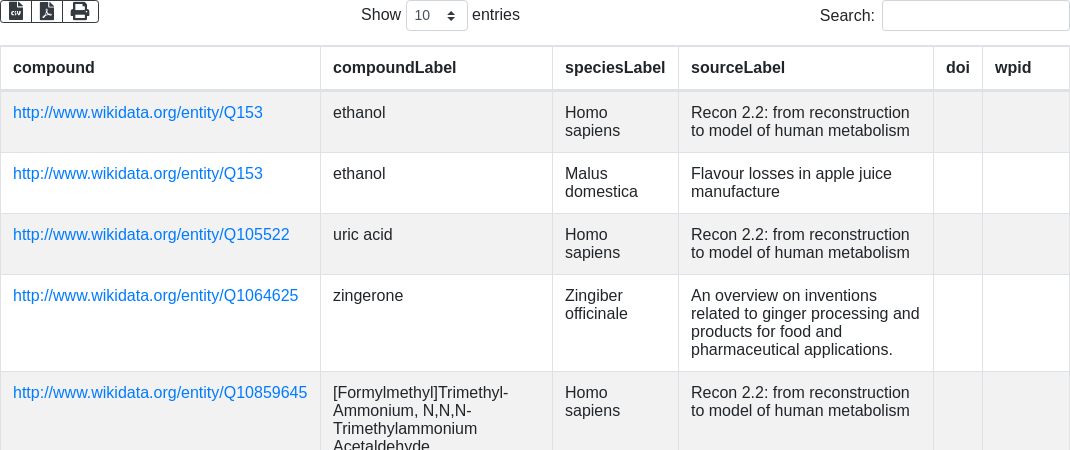
Task: Sort by the compoundLabel column header
Action: (x=394, y=68)
